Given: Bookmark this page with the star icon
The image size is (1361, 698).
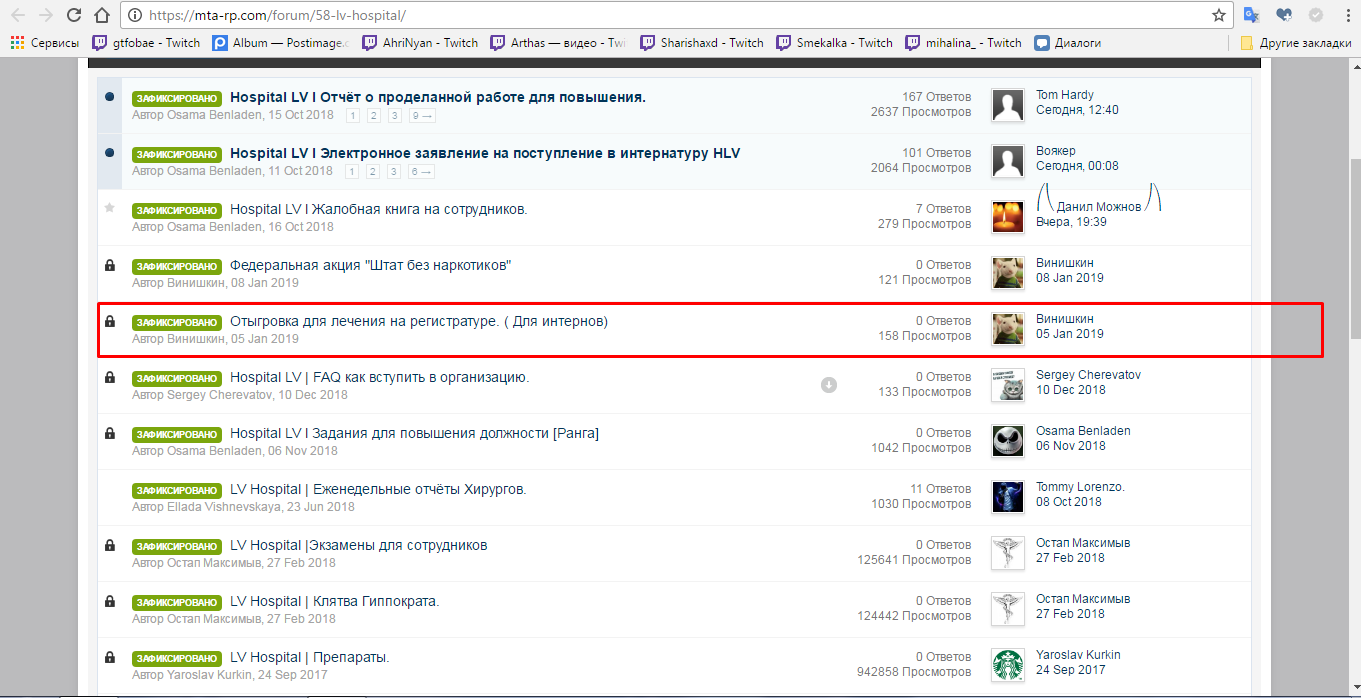Looking at the screenshot, I should [x=1219, y=16].
